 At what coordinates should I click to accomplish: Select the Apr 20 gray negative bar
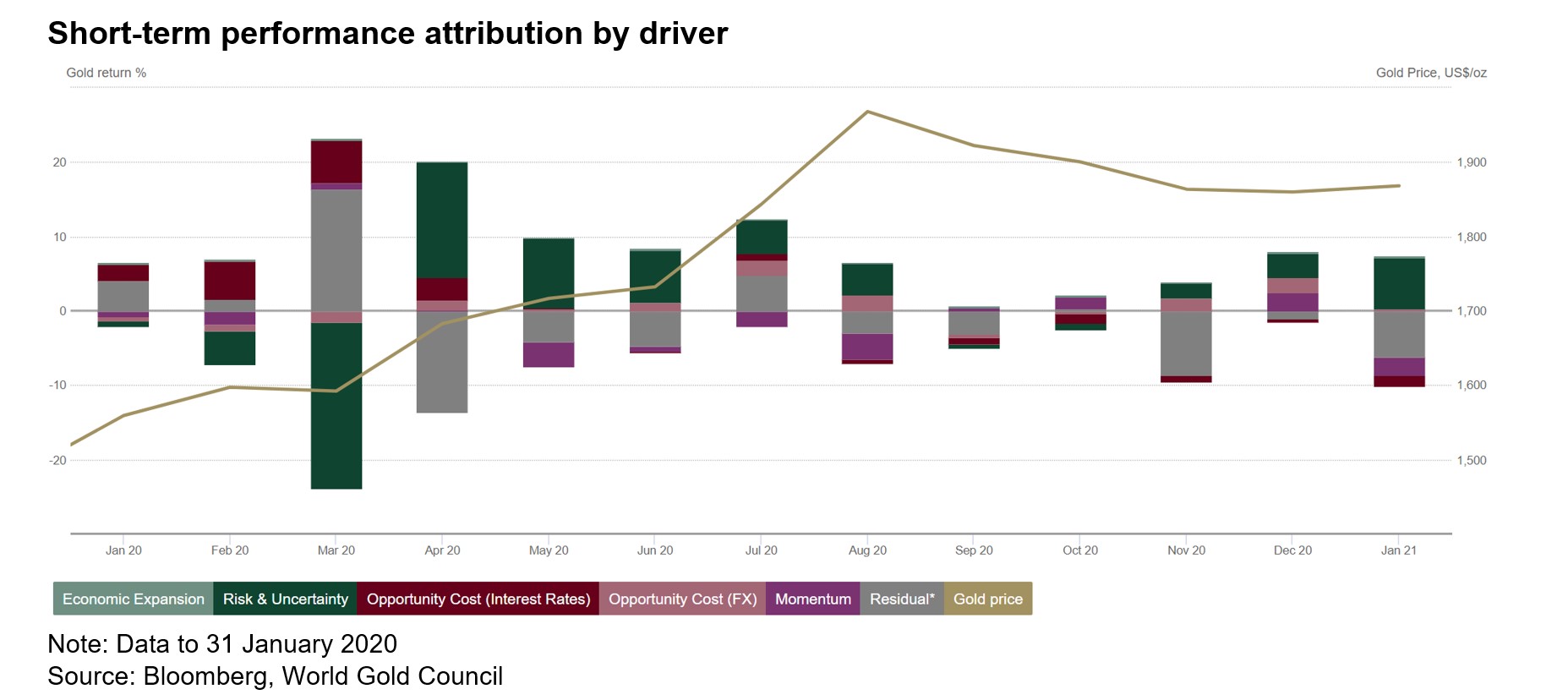[442, 362]
